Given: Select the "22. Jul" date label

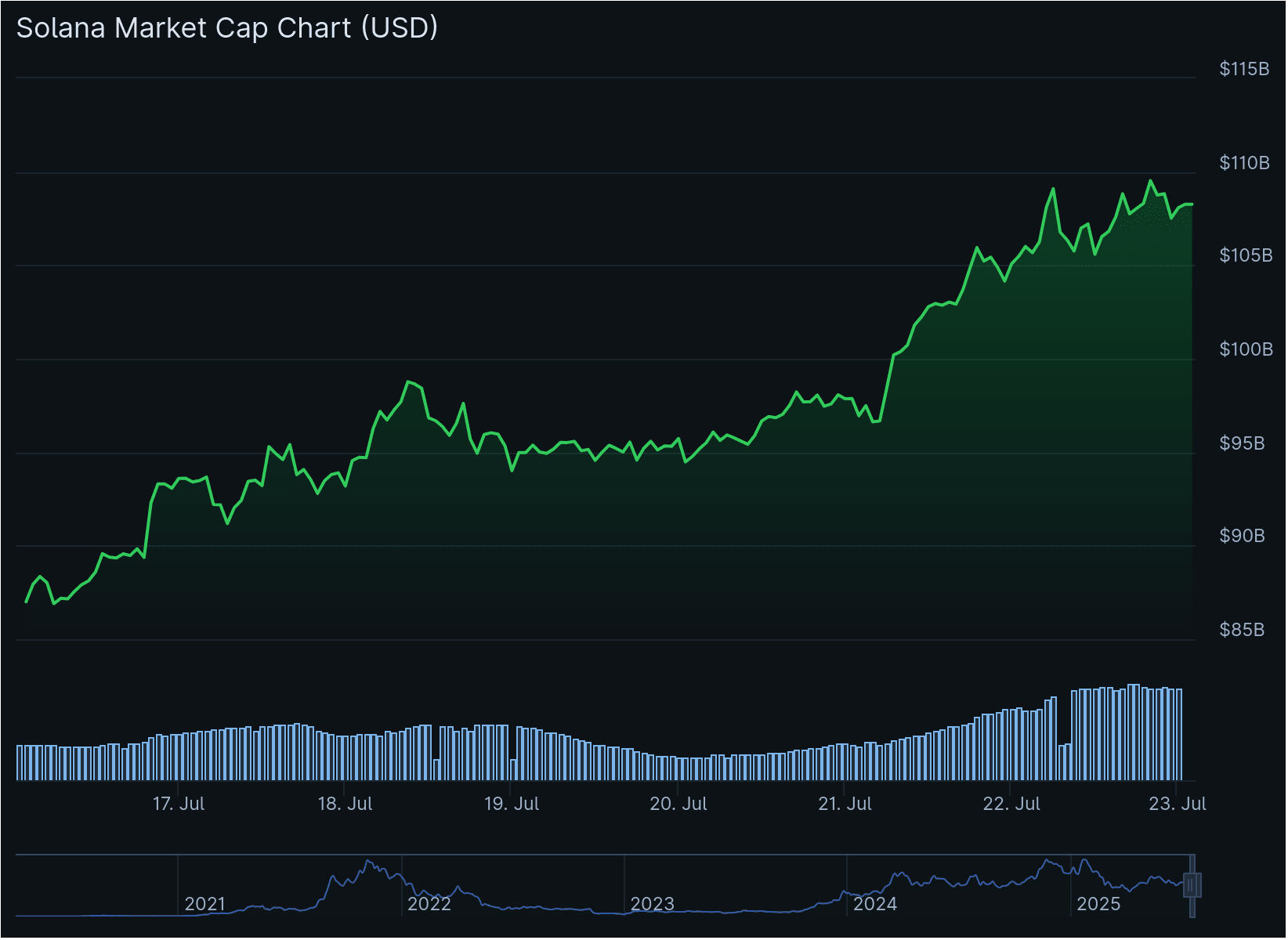Looking at the screenshot, I should point(1011,804).
